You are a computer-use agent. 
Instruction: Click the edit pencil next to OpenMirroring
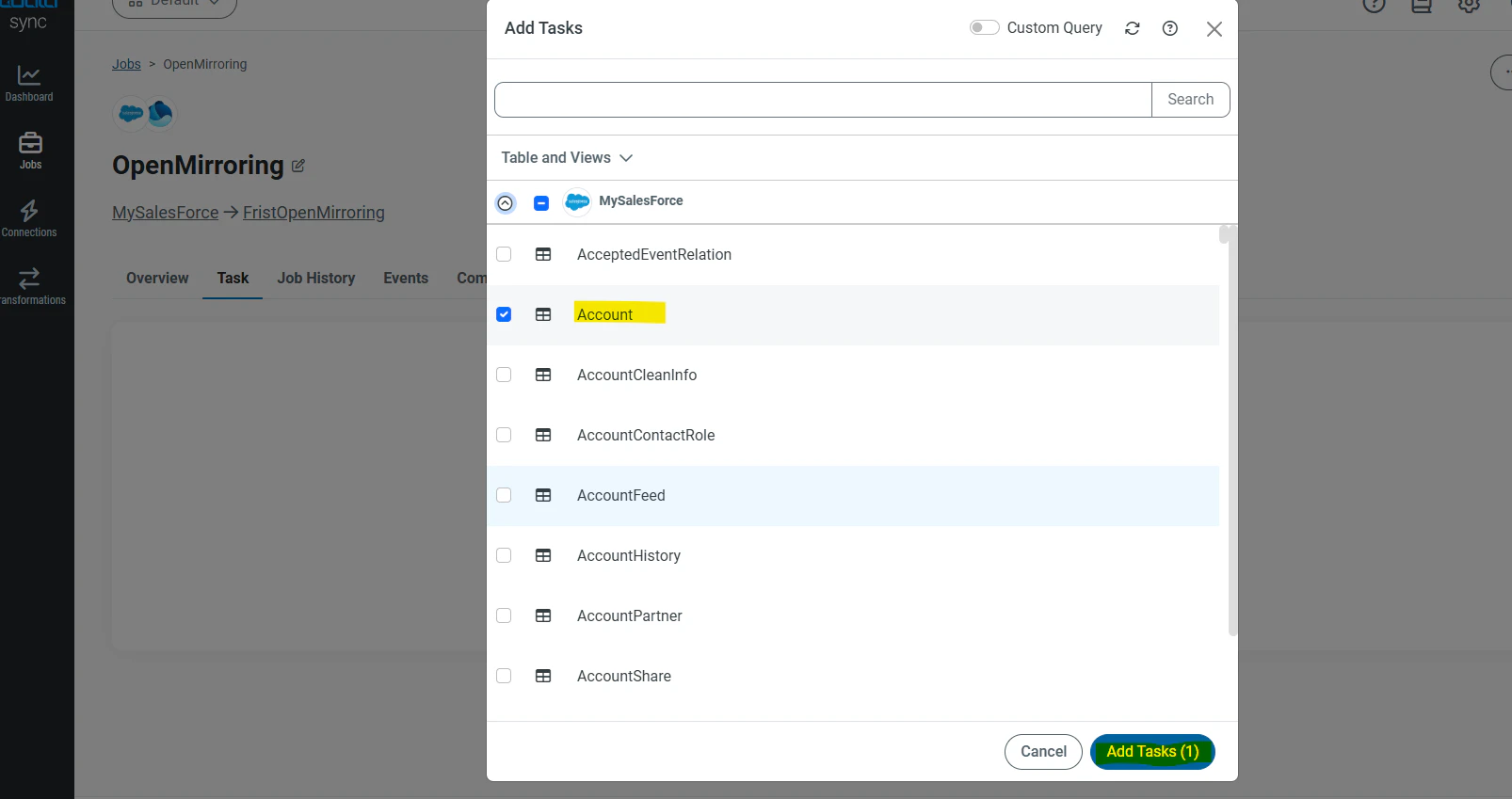click(x=298, y=166)
